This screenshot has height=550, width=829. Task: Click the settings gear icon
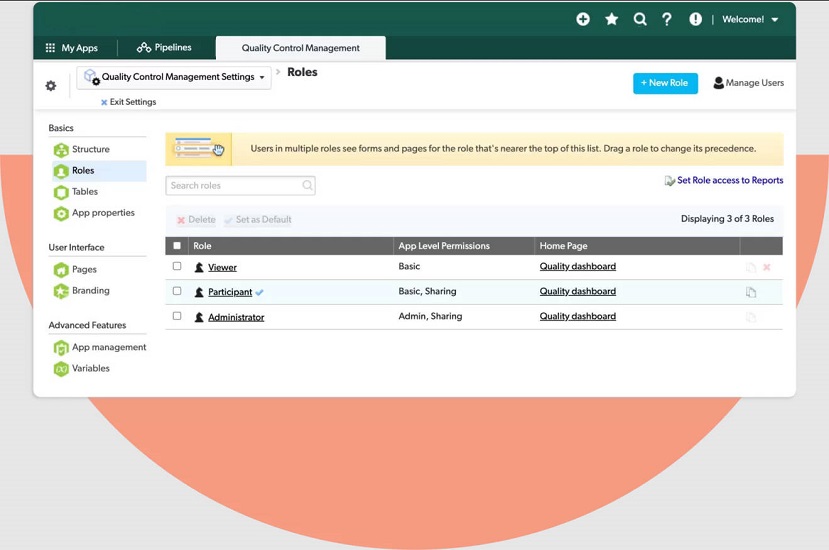(51, 86)
